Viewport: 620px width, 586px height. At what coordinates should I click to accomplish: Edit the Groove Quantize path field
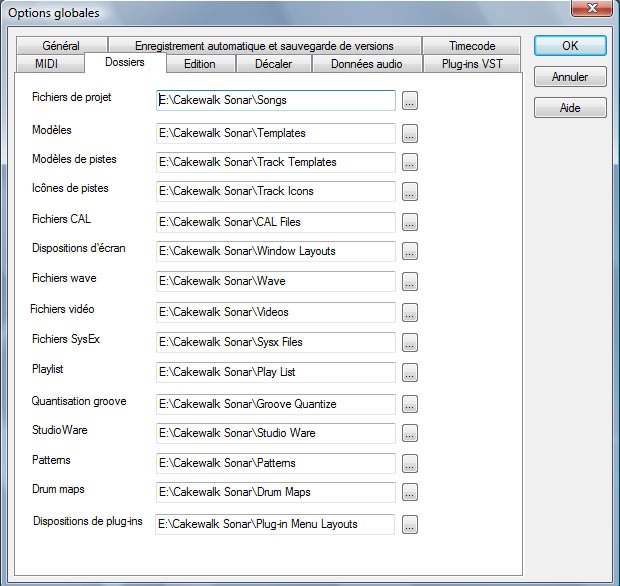pos(276,404)
